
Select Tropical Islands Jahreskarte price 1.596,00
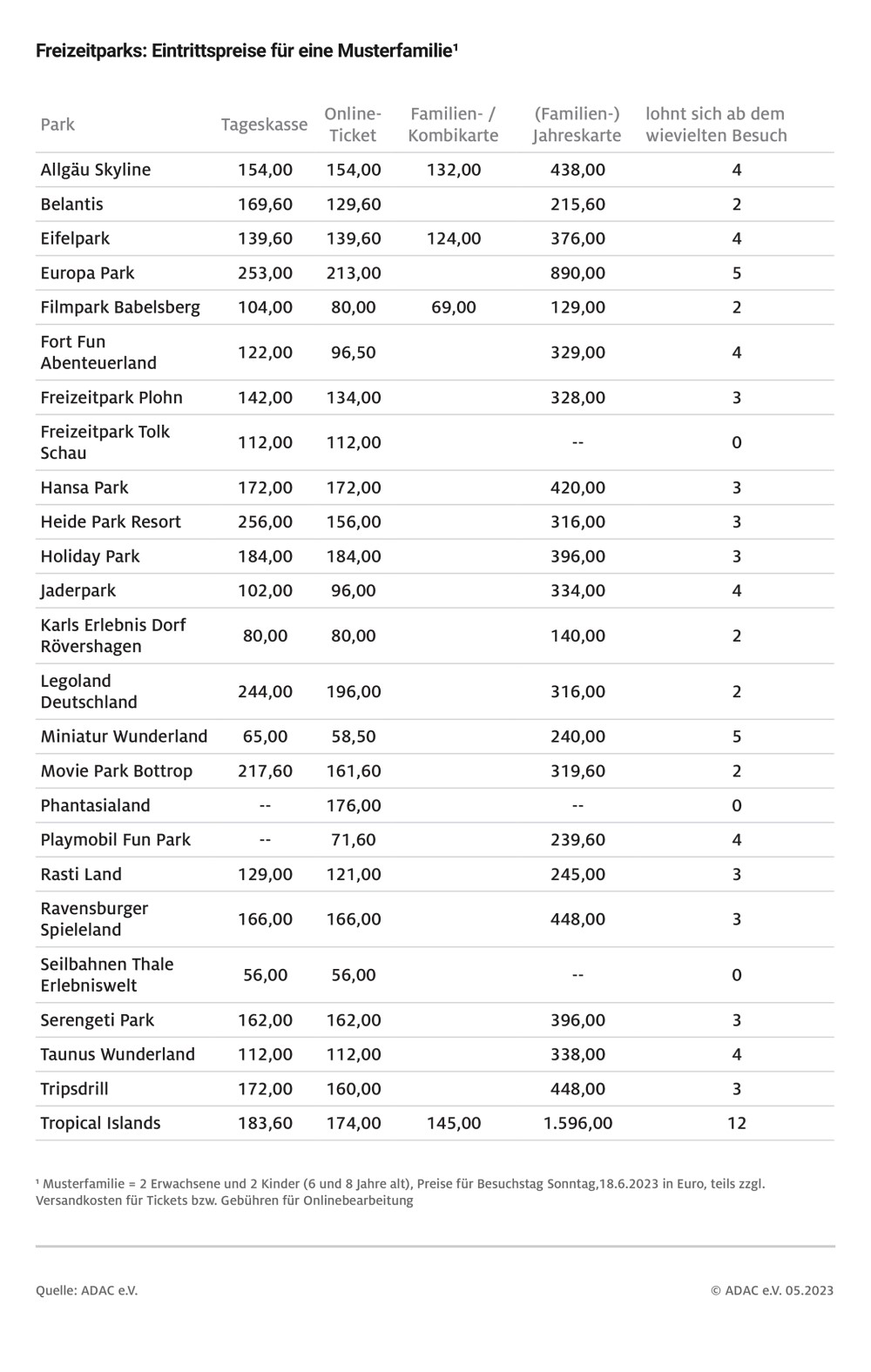(577, 1124)
